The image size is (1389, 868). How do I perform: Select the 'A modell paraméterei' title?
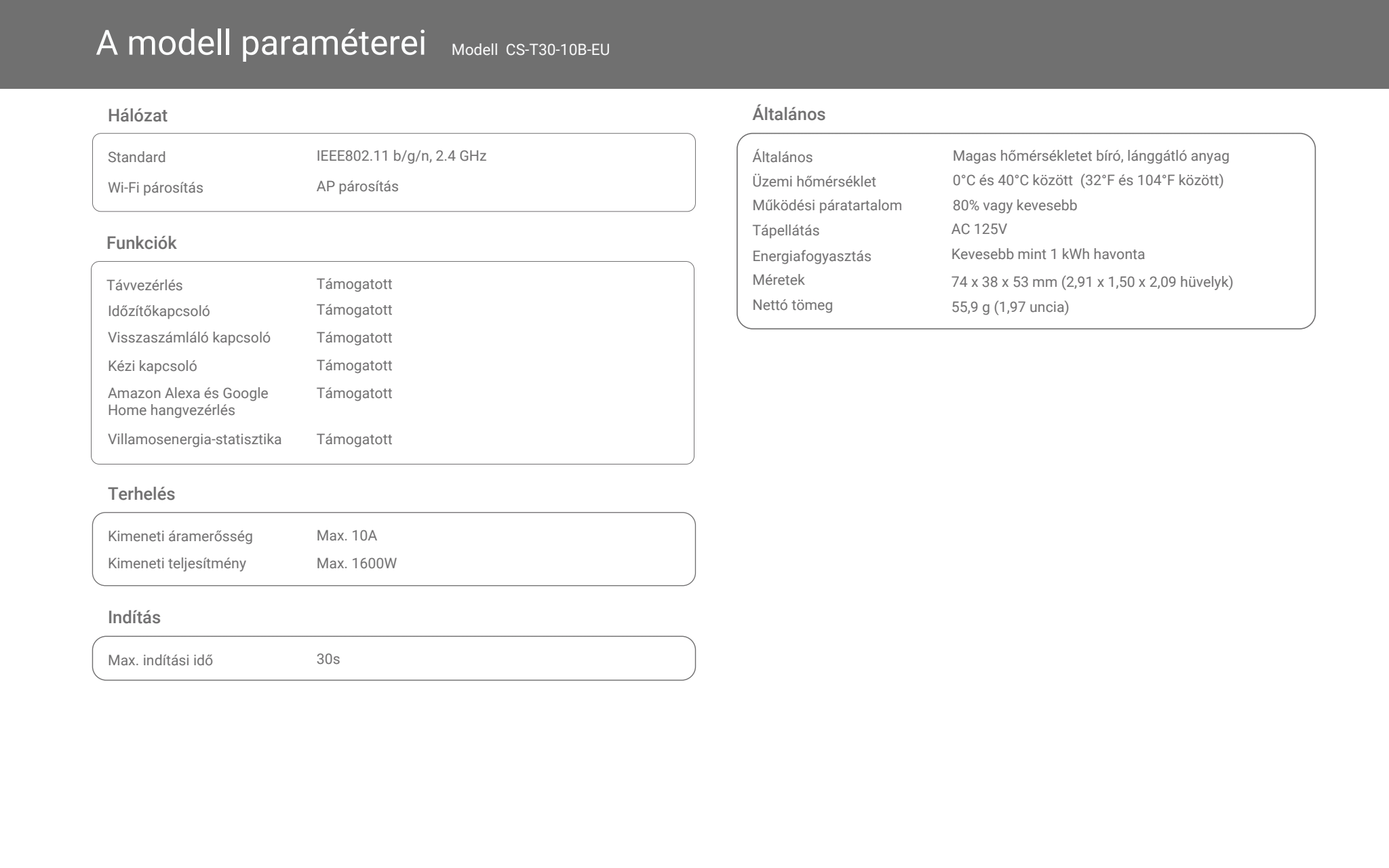pyautogui.click(x=261, y=43)
